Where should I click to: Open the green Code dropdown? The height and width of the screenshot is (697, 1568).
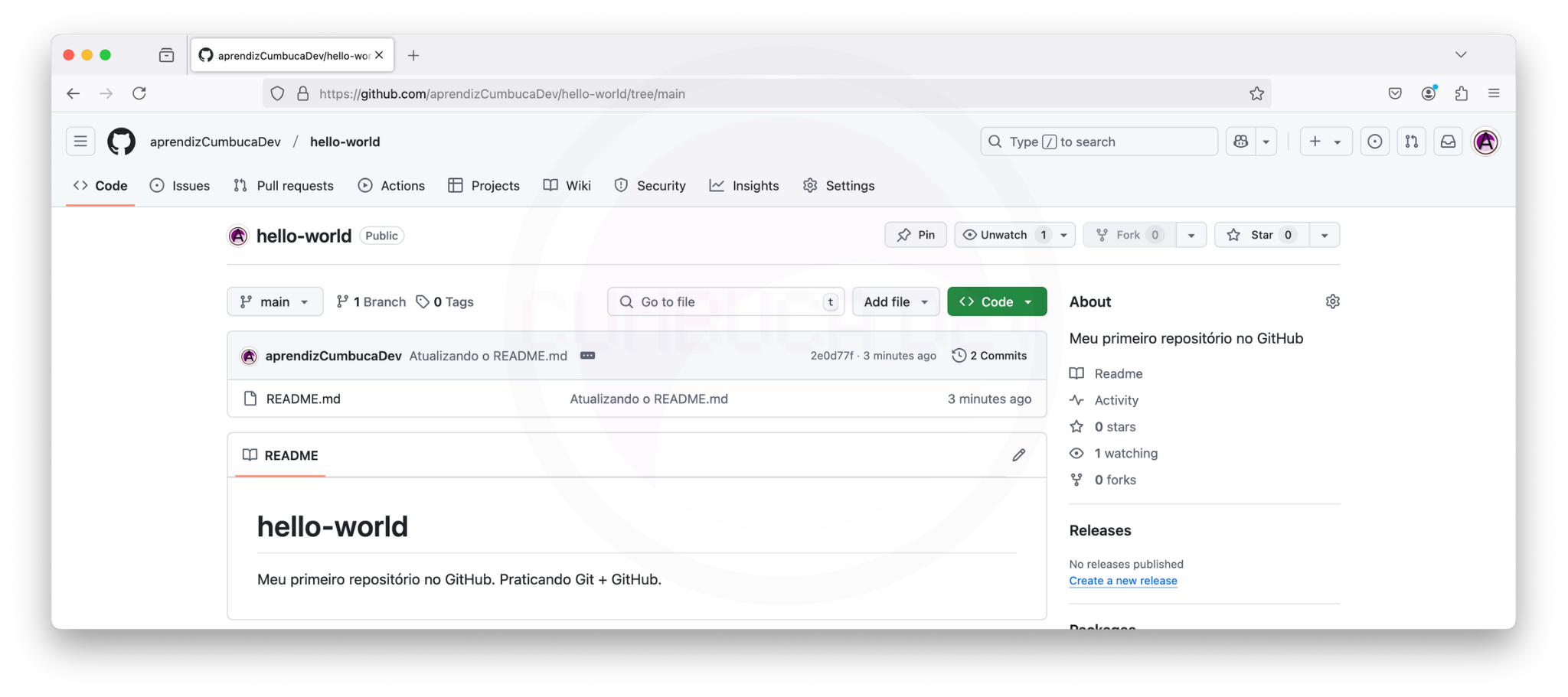996,301
